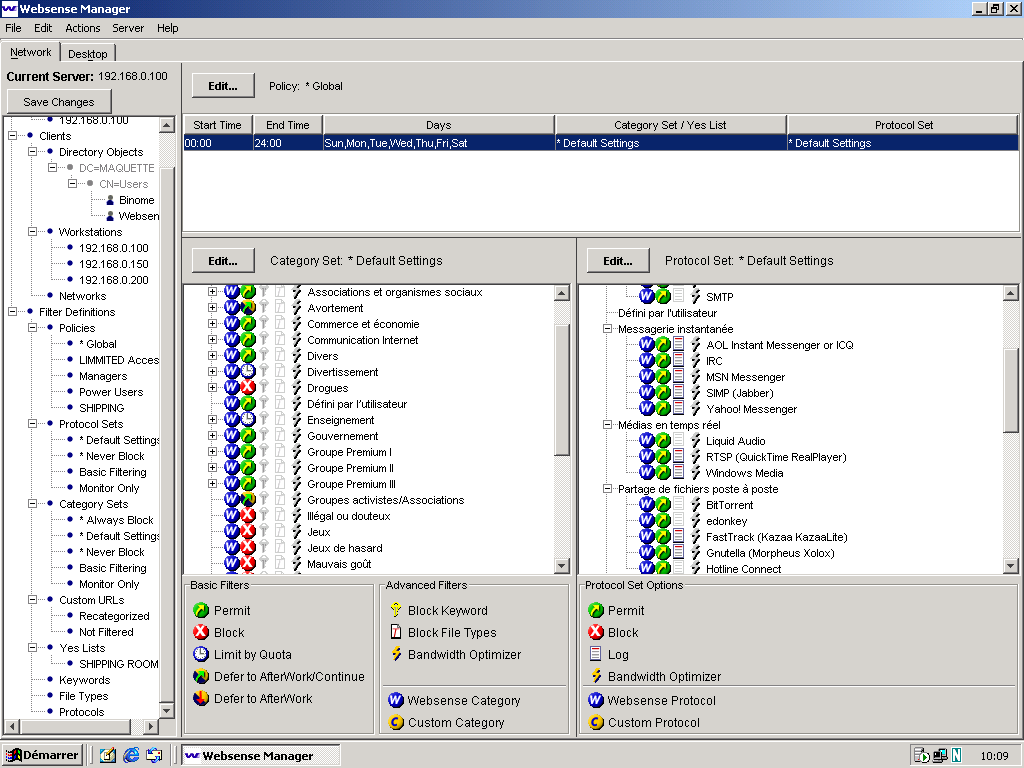The image size is (1024, 768).
Task: Click the Limit by Quota clock icon
Action: coord(201,655)
